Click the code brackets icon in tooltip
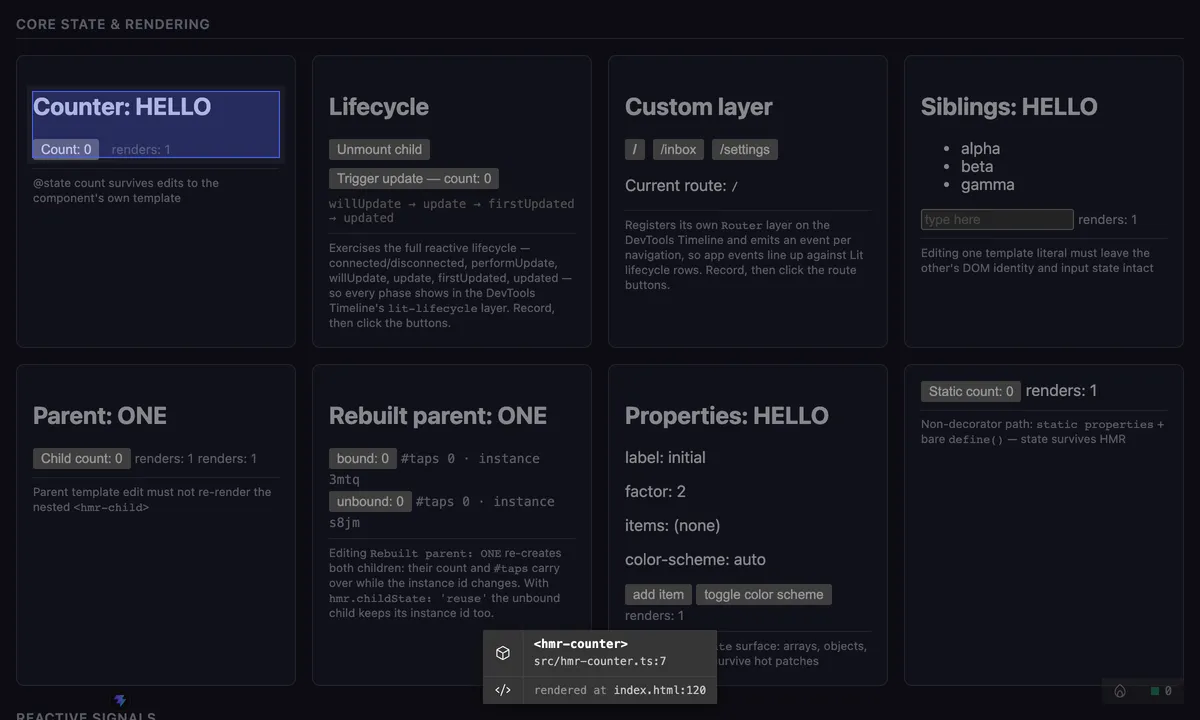Screen dimensions: 1200x720 [503, 690]
